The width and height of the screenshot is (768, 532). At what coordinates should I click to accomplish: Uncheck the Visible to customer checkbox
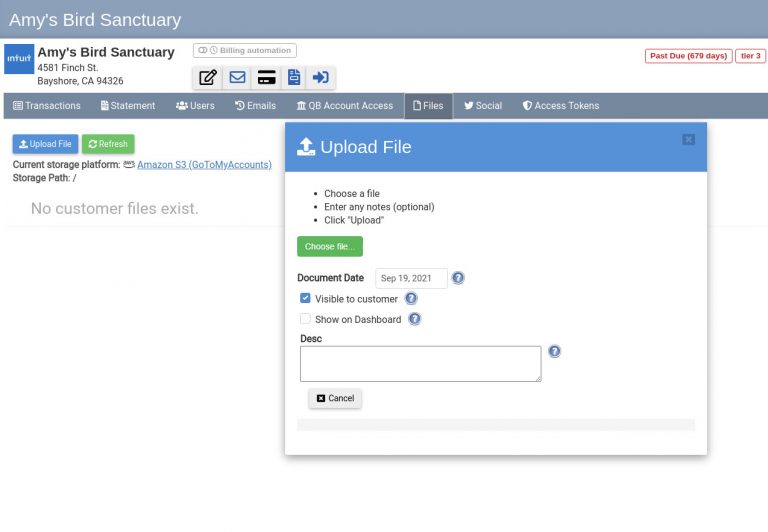(305, 298)
